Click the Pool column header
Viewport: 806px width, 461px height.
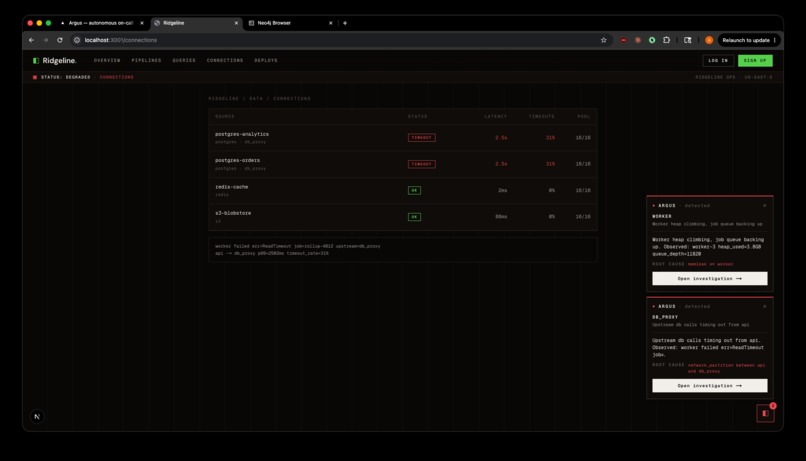click(x=583, y=117)
